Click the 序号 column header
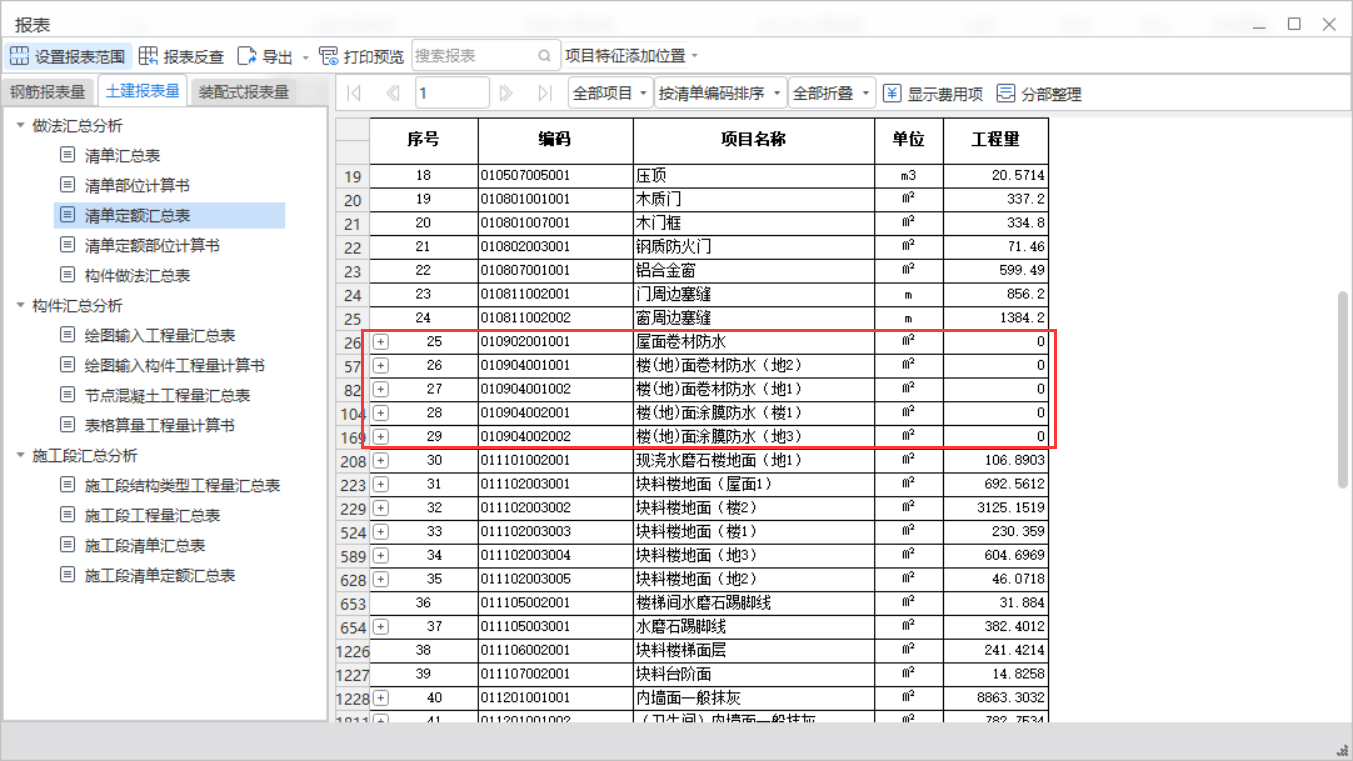 (423, 140)
